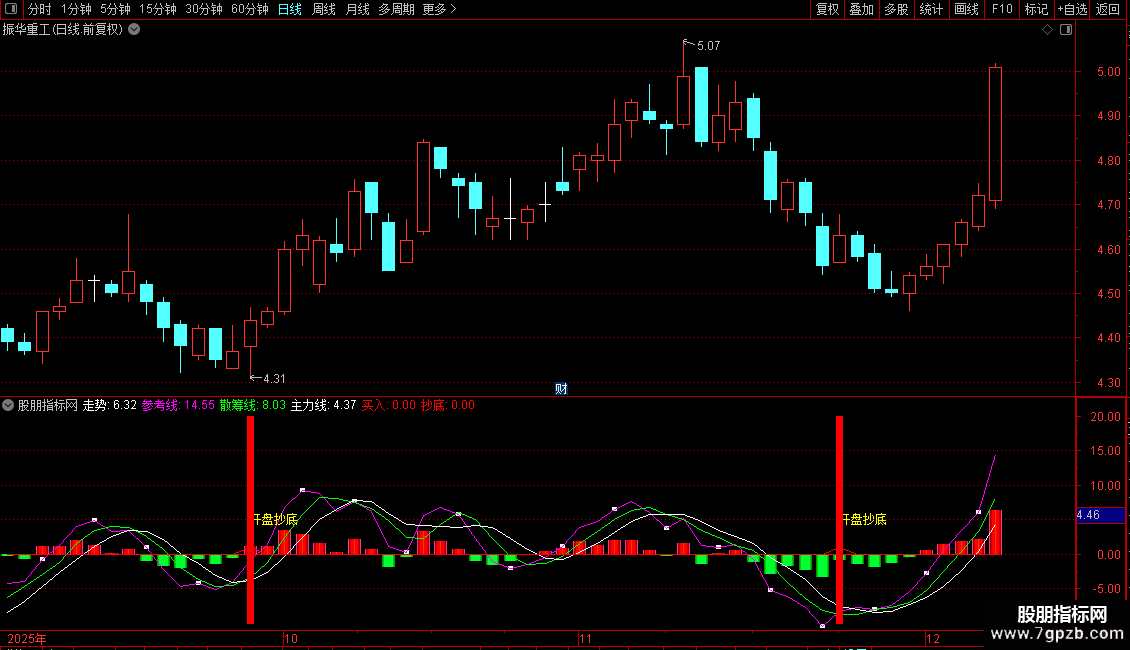The height and width of the screenshot is (650, 1130).
Task: Select the 1分钟 period tab
Action: tap(76, 9)
